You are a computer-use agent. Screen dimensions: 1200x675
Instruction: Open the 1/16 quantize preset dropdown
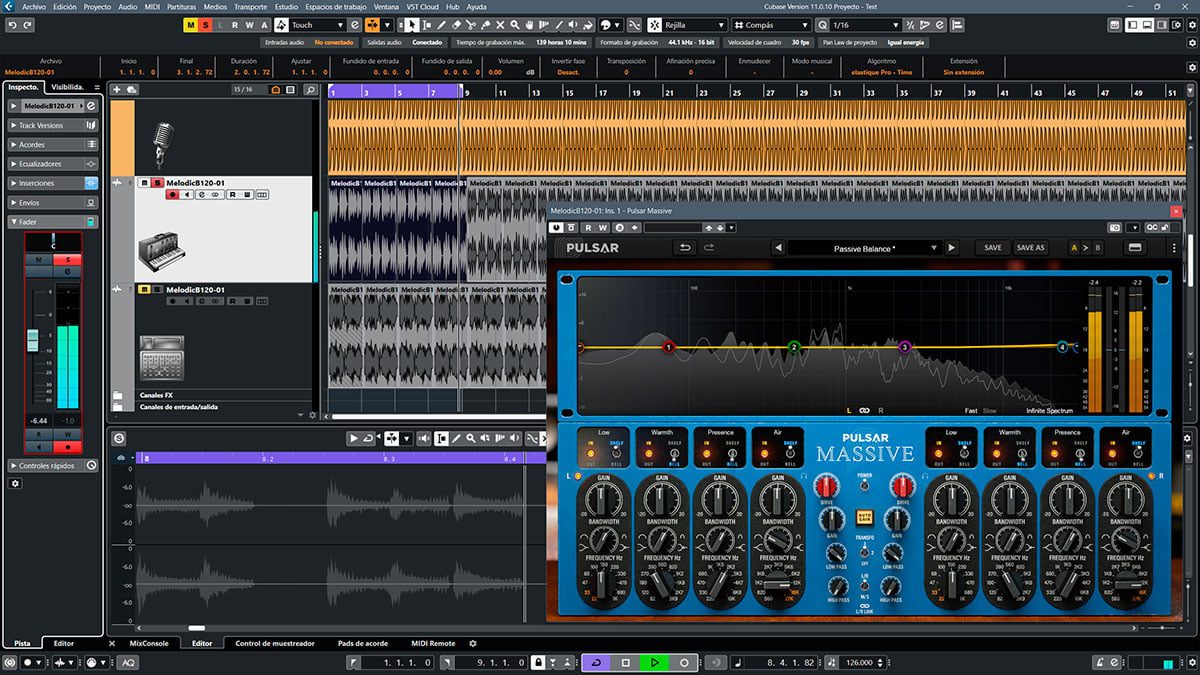point(867,25)
